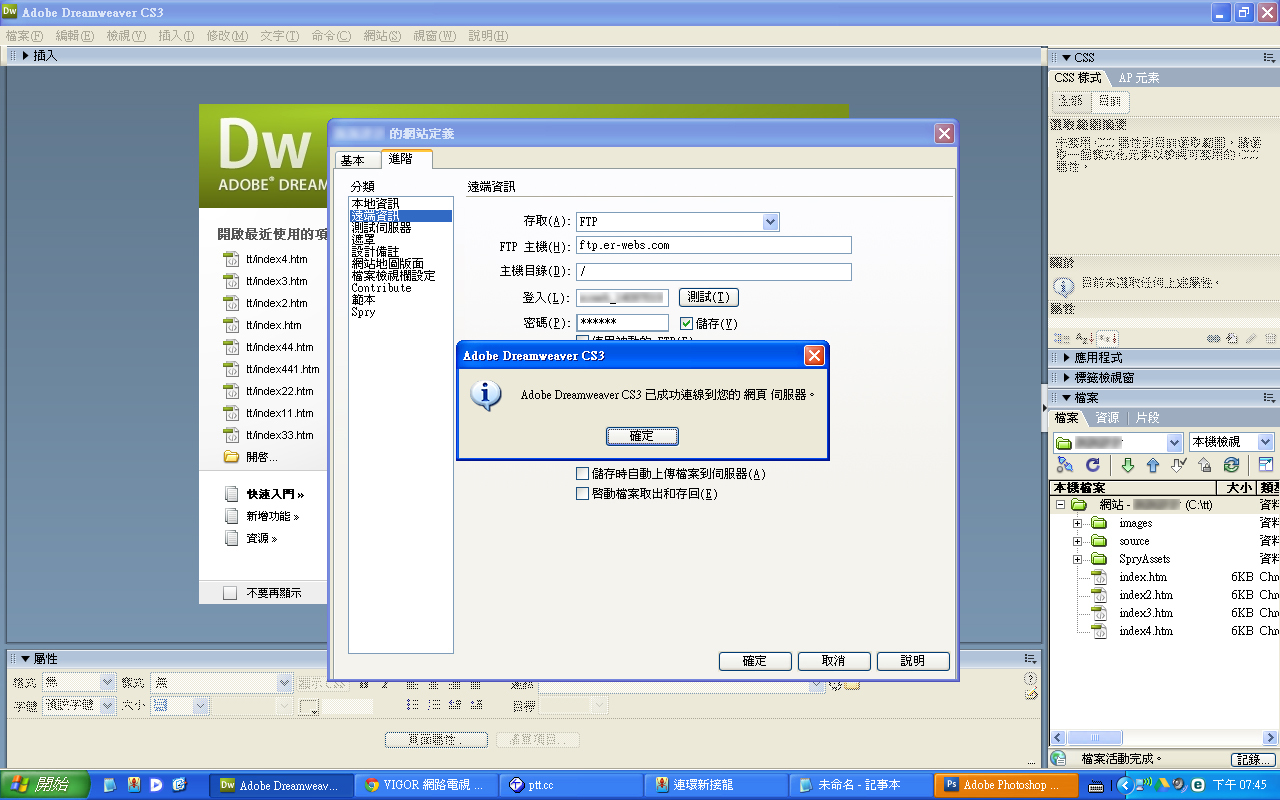
Task: Click the open folder icon next to 開啟...
Action: tap(231, 457)
